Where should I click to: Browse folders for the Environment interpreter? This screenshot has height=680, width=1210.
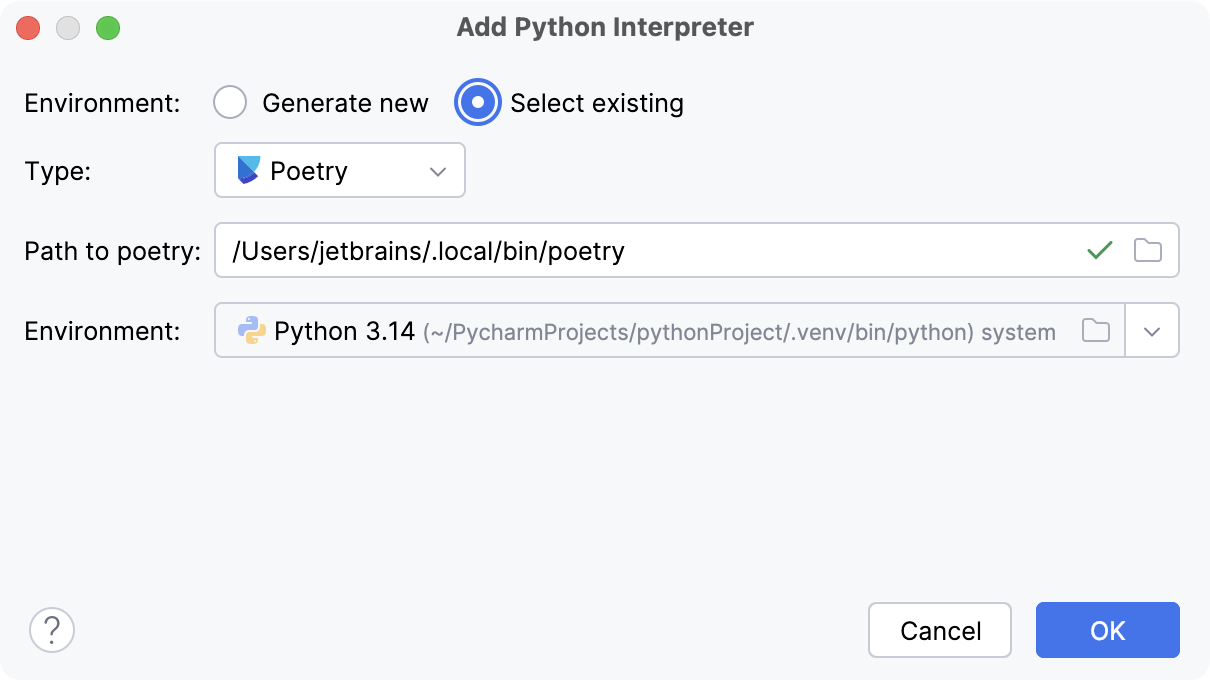tap(1096, 330)
